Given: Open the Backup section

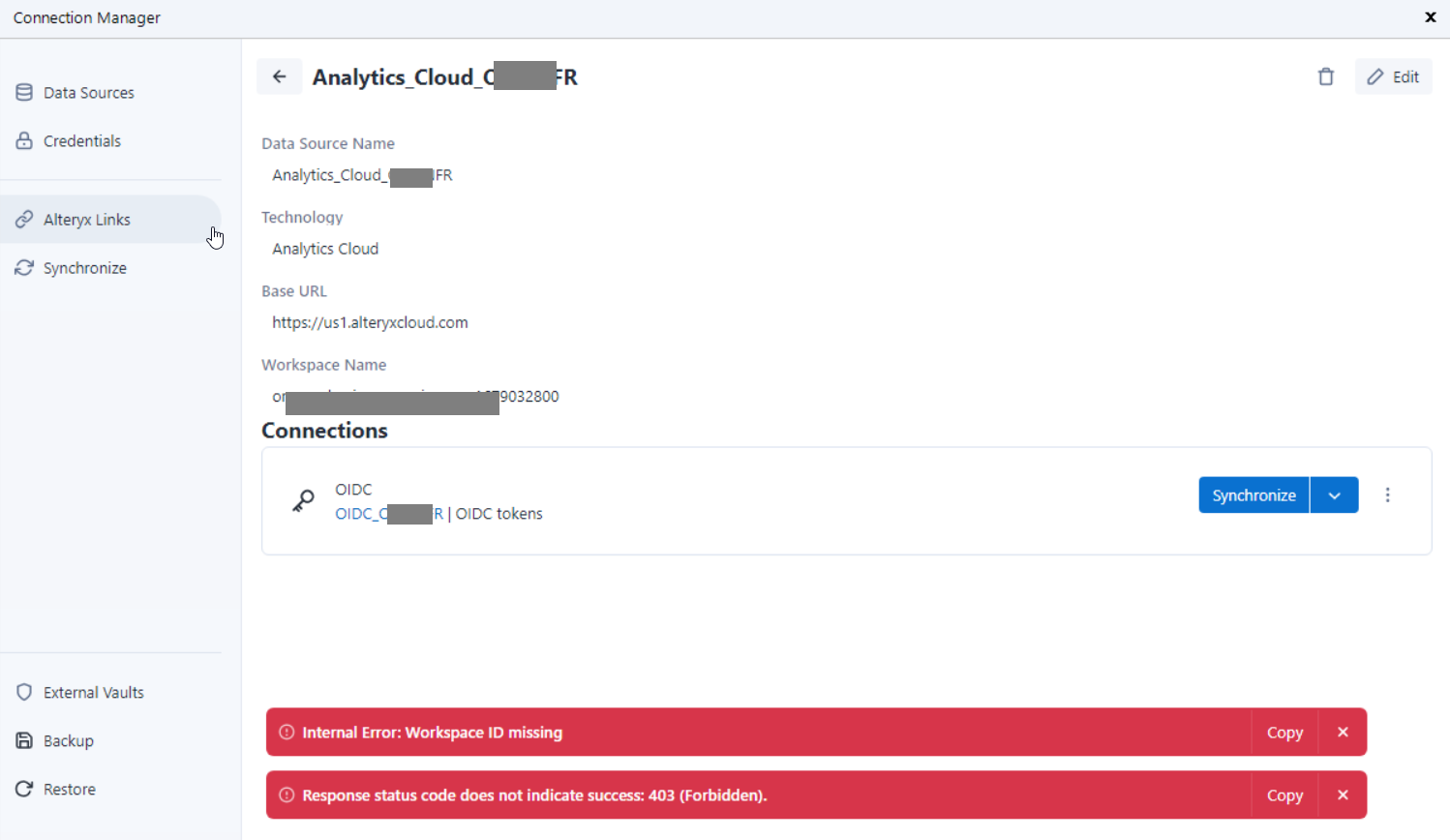Looking at the screenshot, I should (24, 740).
